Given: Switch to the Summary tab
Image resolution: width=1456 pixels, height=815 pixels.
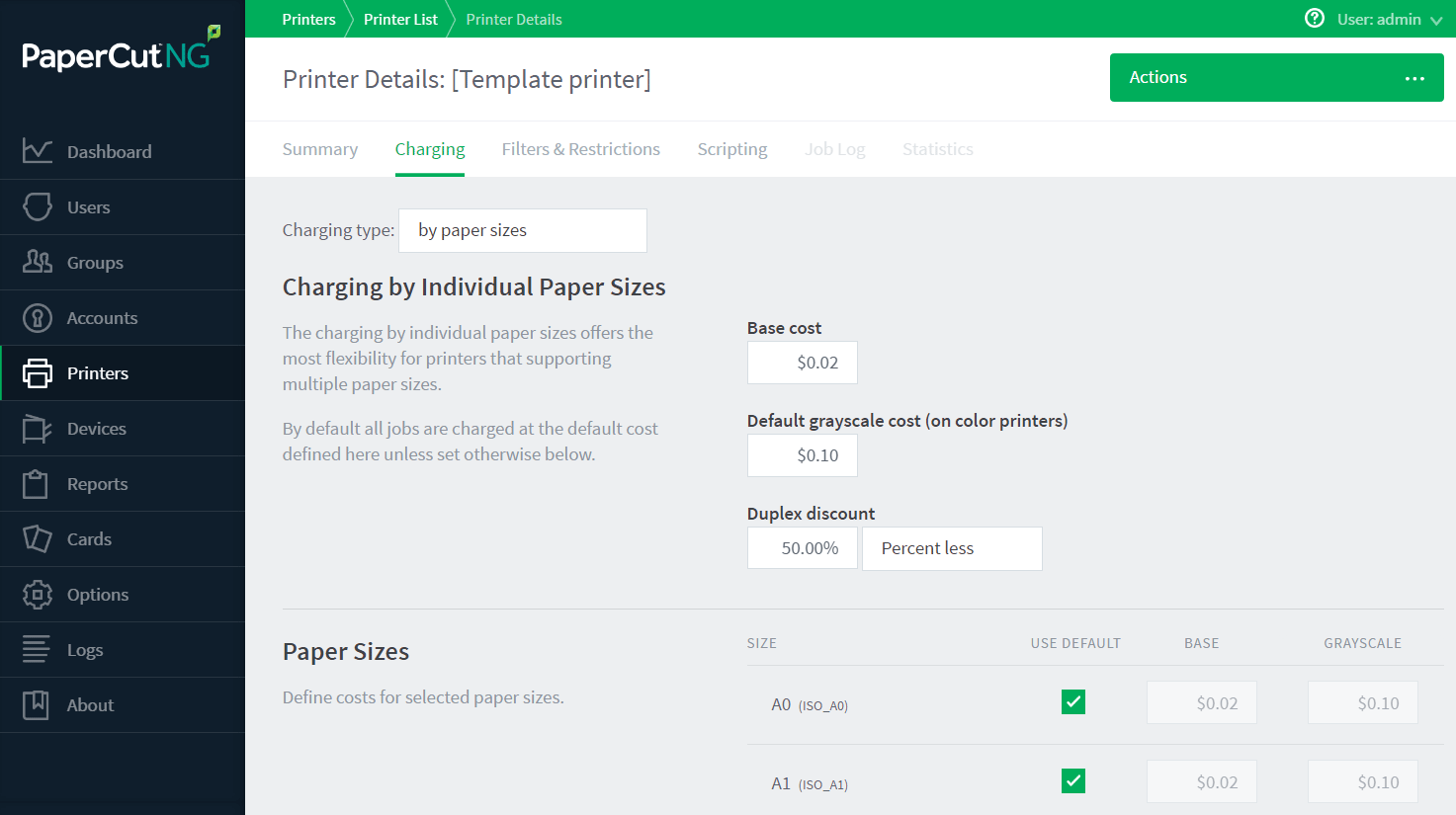Looking at the screenshot, I should [x=320, y=149].
